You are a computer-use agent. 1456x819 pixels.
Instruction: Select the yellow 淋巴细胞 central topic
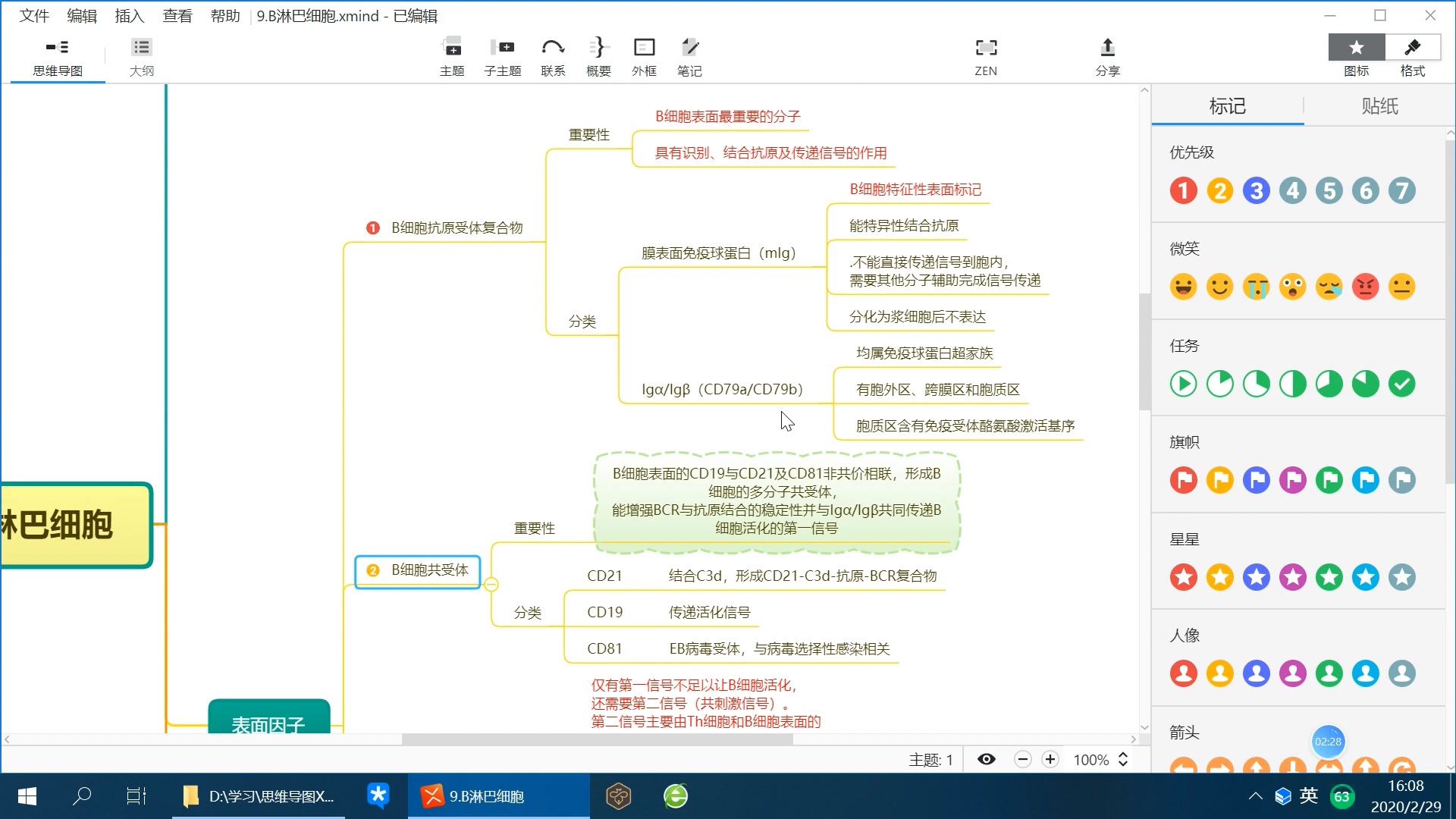[x=76, y=525]
